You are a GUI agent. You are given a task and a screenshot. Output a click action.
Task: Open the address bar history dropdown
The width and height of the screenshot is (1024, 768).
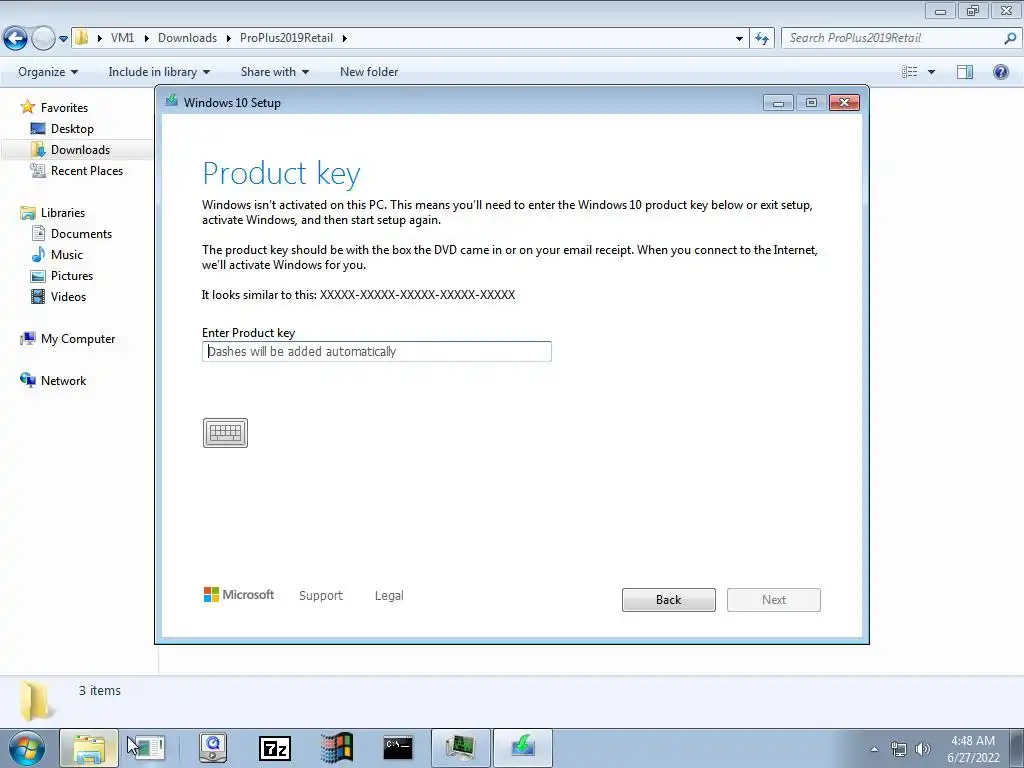[x=739, y=39]
